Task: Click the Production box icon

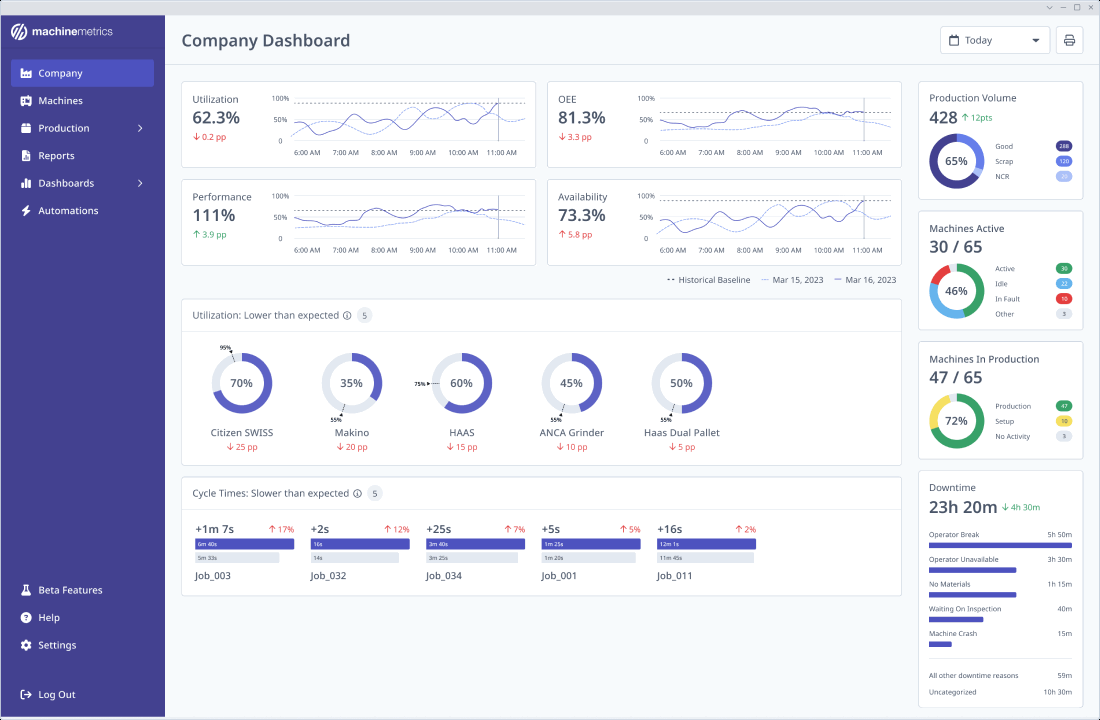Action: click(26, 128)
